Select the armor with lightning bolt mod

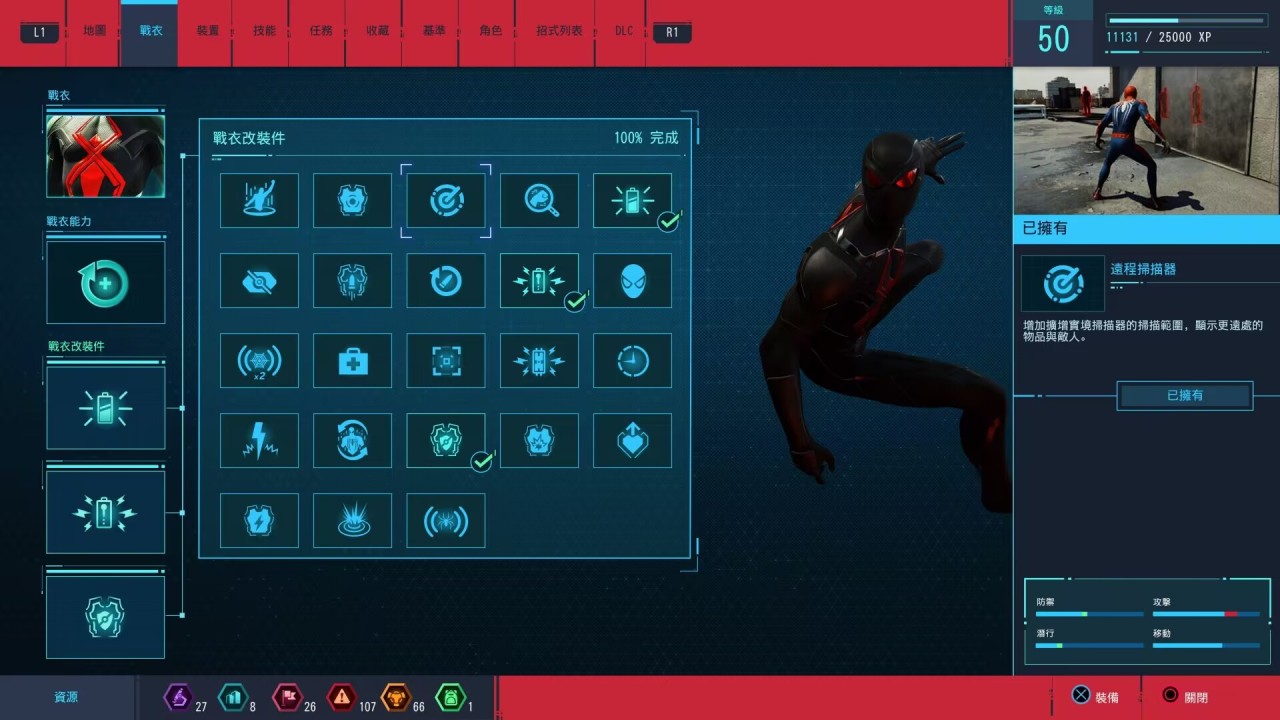(259, 520)
